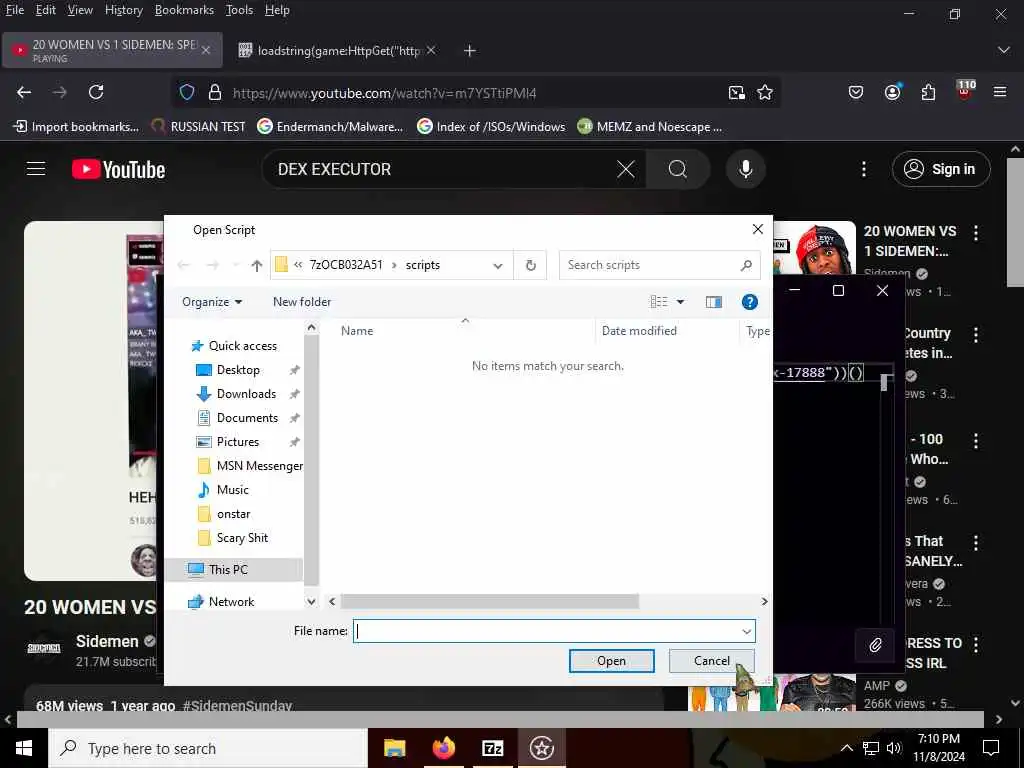Open the Index of /ISOs/Windows bookmark

(491, 127)
